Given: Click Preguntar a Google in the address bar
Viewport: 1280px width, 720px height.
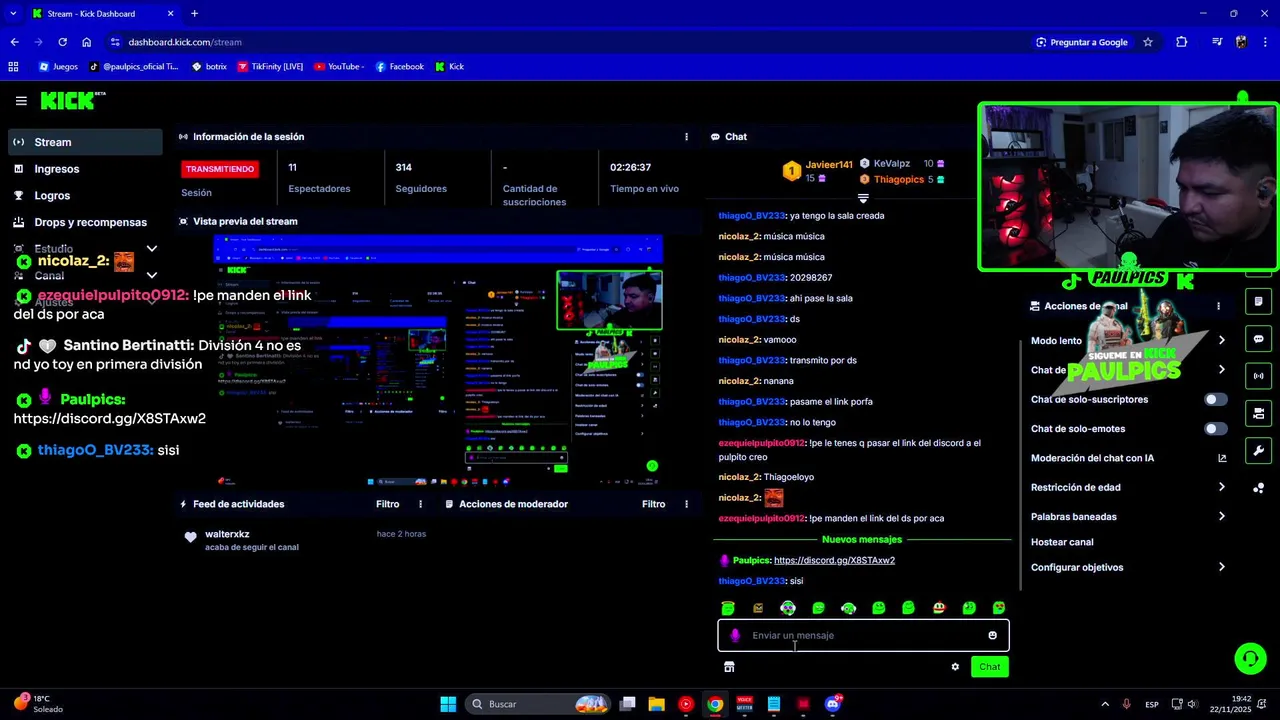Looking at the screenshot, I should 1081,42.
